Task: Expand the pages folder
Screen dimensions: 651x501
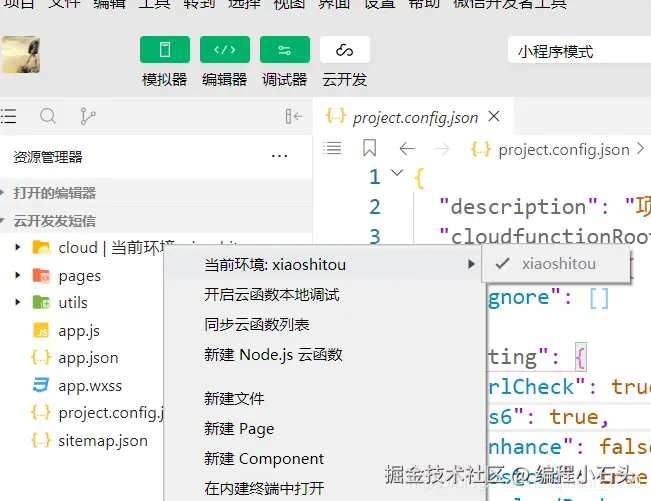Action: click(17, 275)
